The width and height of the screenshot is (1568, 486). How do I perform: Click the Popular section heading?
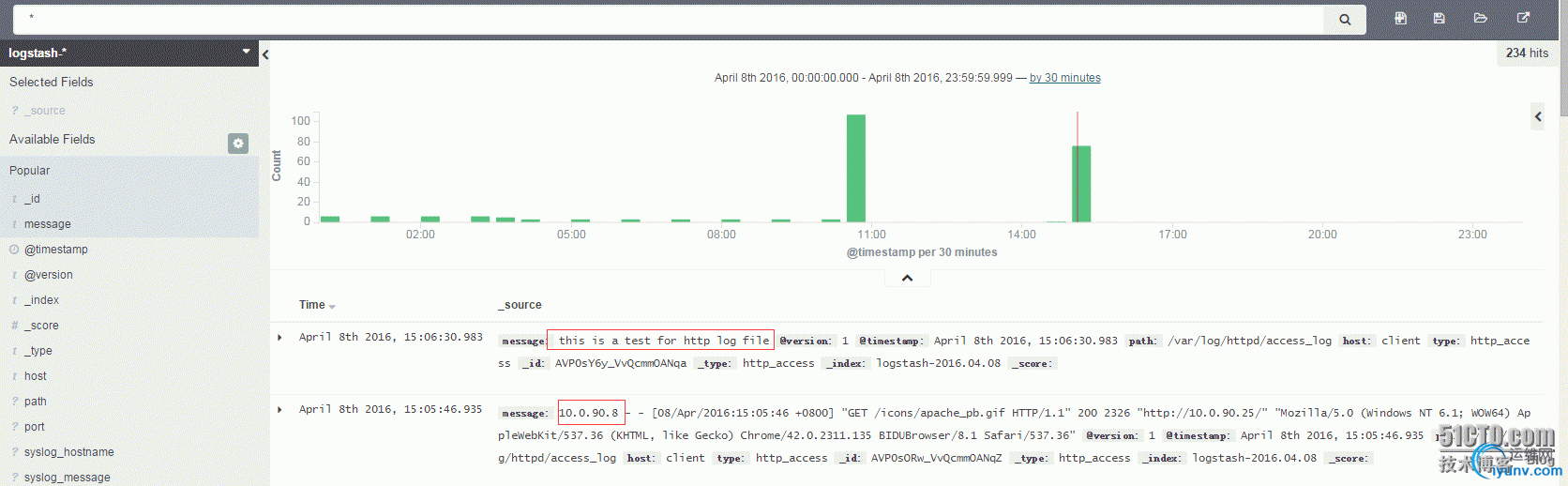[30, 171]
